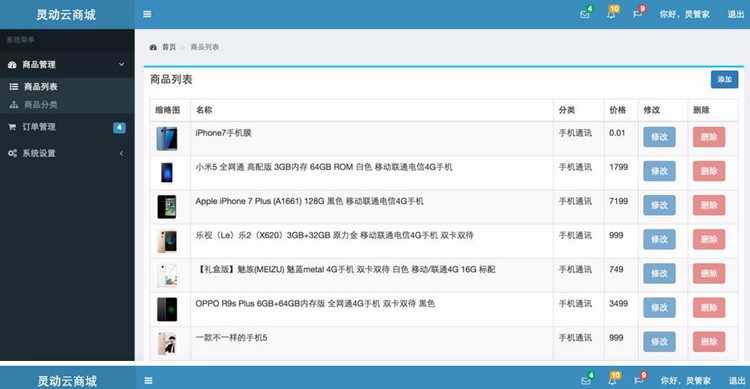Click the 名称 column header
Viewport: 750px width, 389px height.
[x=204, y=110]
